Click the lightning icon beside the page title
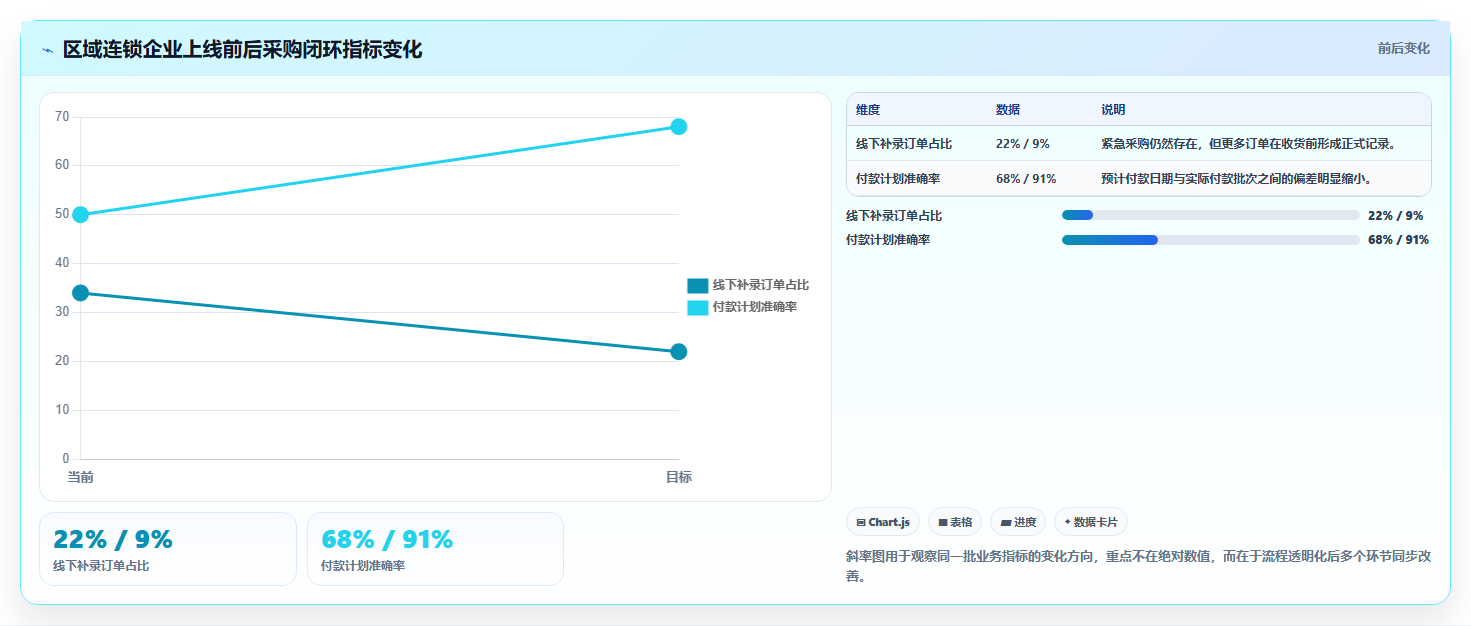The width and height of the screenshot is (1471, 626). point(47,50)
